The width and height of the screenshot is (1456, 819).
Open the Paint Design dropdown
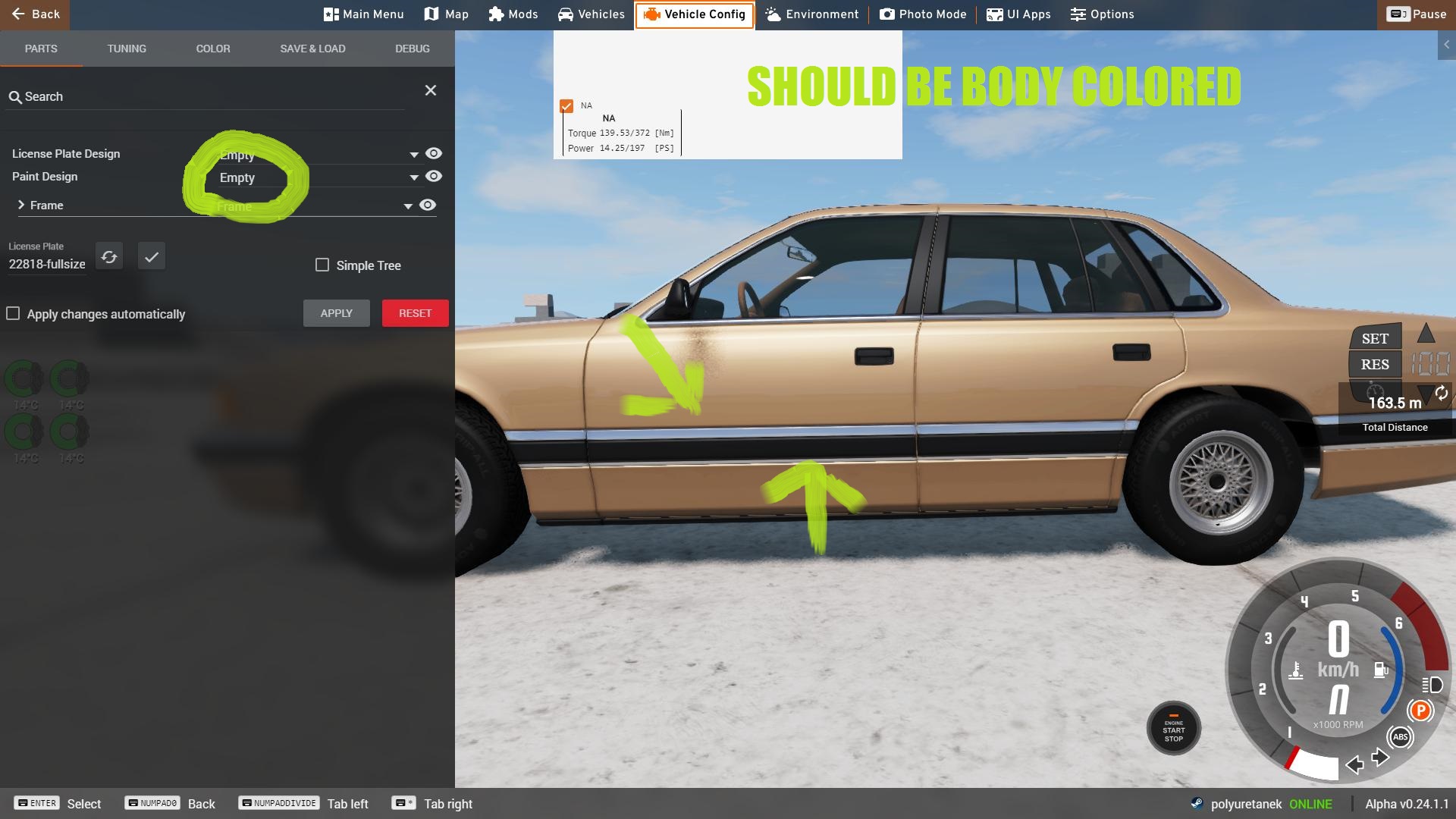coord(414,177)
